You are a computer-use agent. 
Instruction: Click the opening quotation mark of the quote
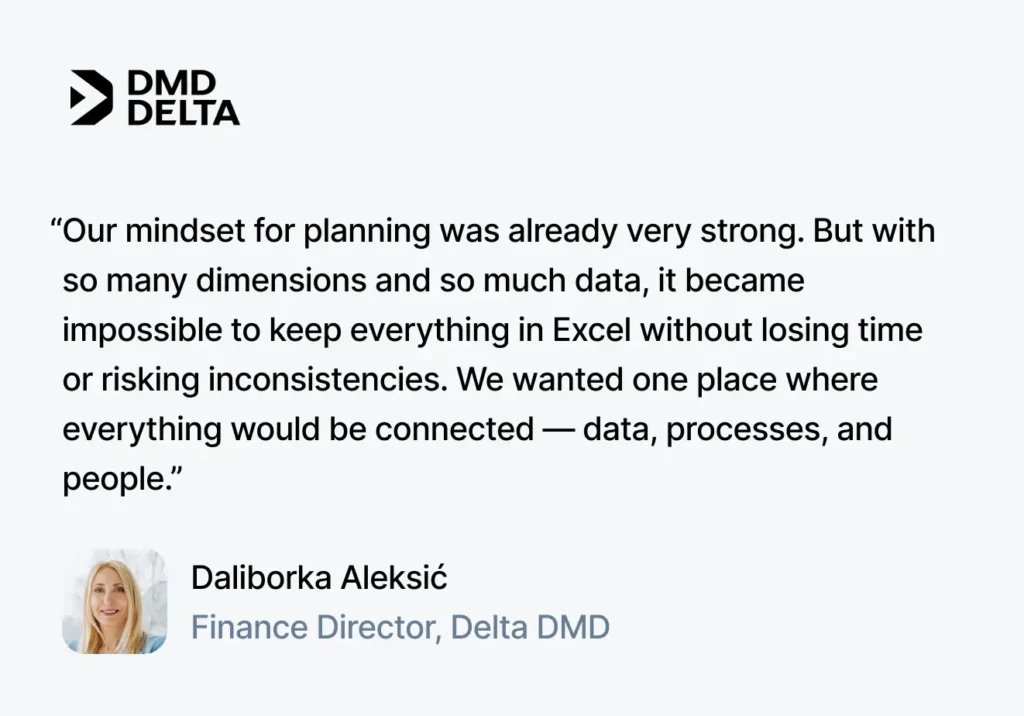(56, 231)
